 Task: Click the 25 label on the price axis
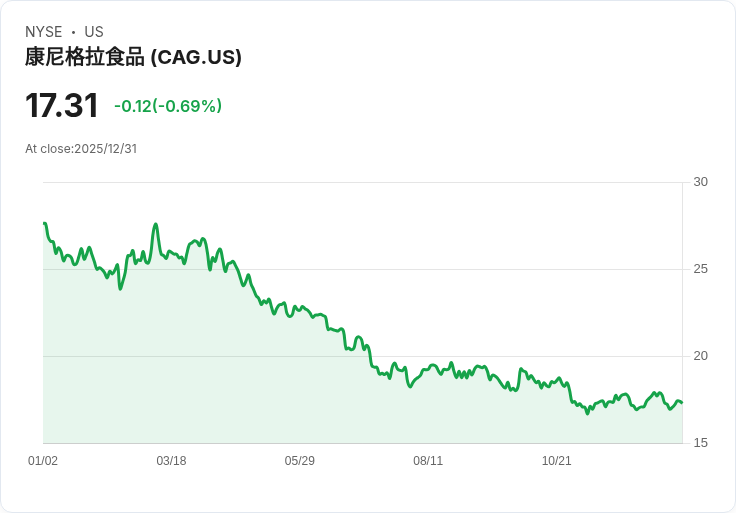(700, 269)
